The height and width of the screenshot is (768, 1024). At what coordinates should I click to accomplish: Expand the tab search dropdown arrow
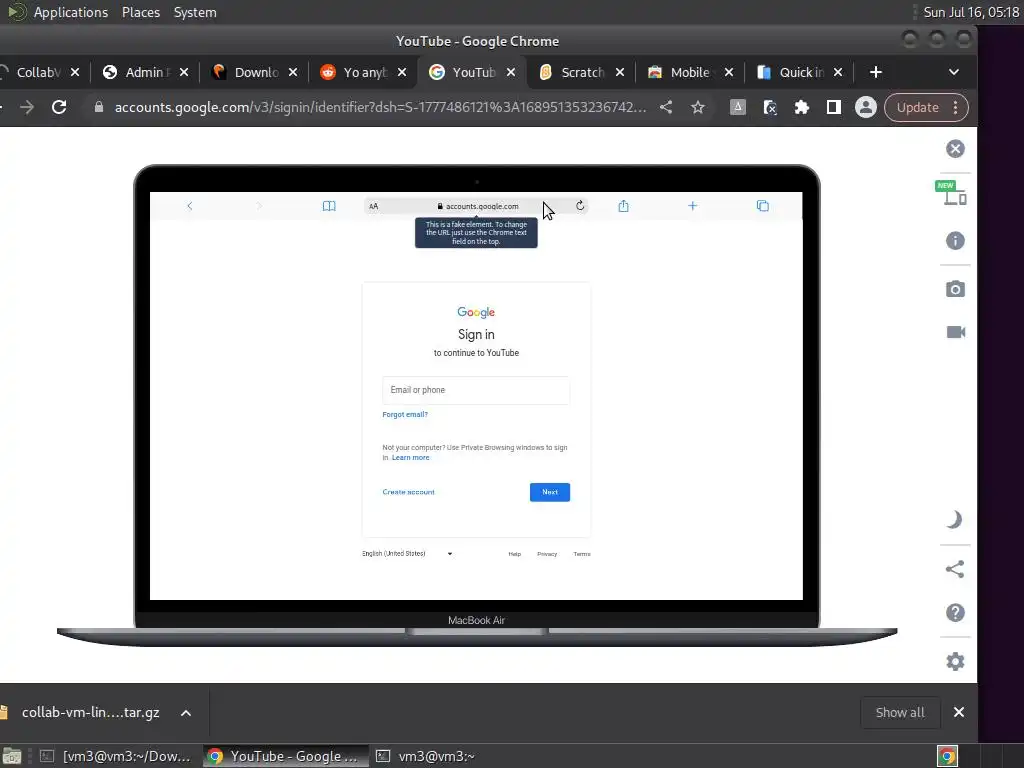point(953,72)
